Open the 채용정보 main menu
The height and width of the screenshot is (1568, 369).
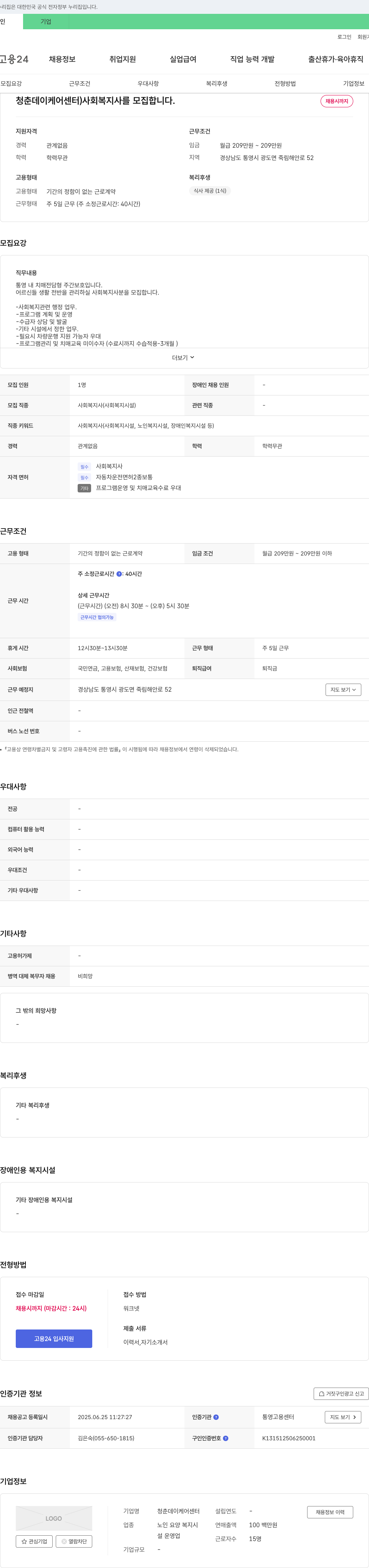[62, 59]
